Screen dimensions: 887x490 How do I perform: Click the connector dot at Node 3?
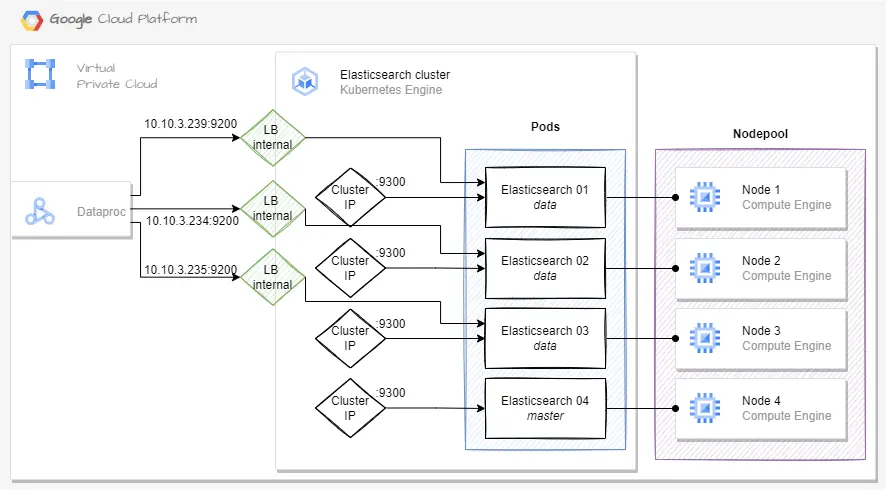[675, 338]
